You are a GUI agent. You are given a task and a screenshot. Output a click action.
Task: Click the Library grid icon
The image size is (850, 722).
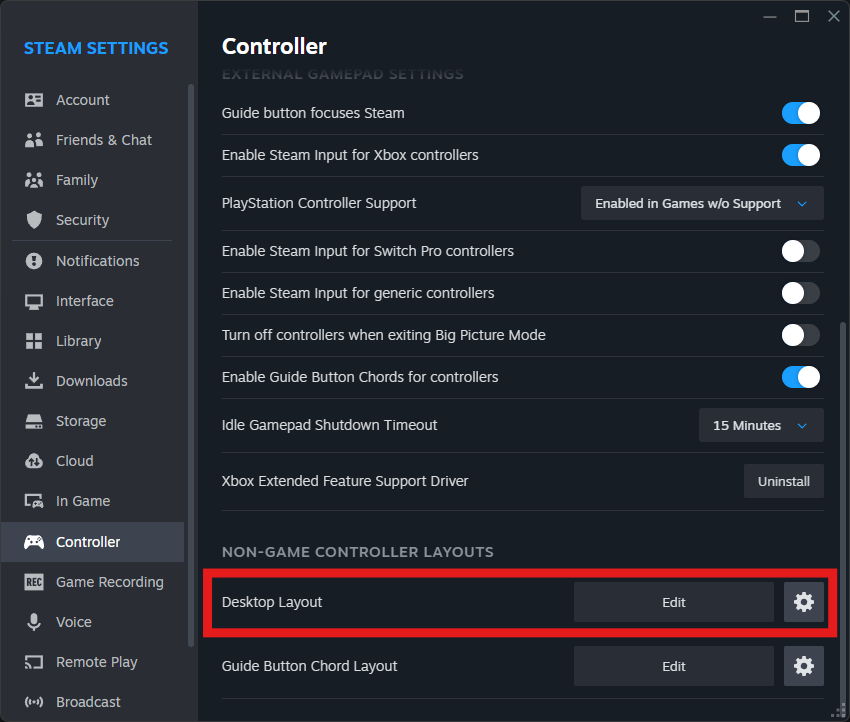pyautogui.click(x=34, y=341)
